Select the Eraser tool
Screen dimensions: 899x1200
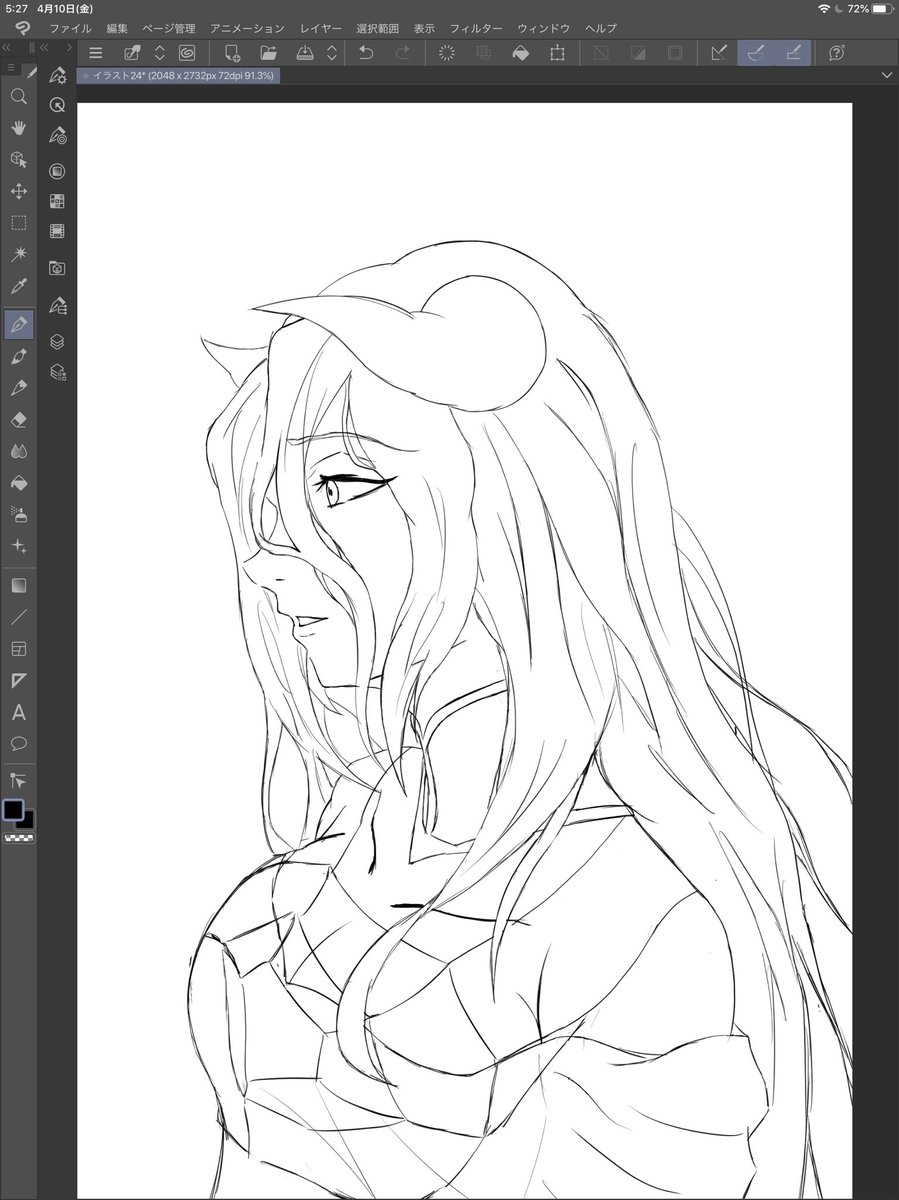click(x=18, y=420)
